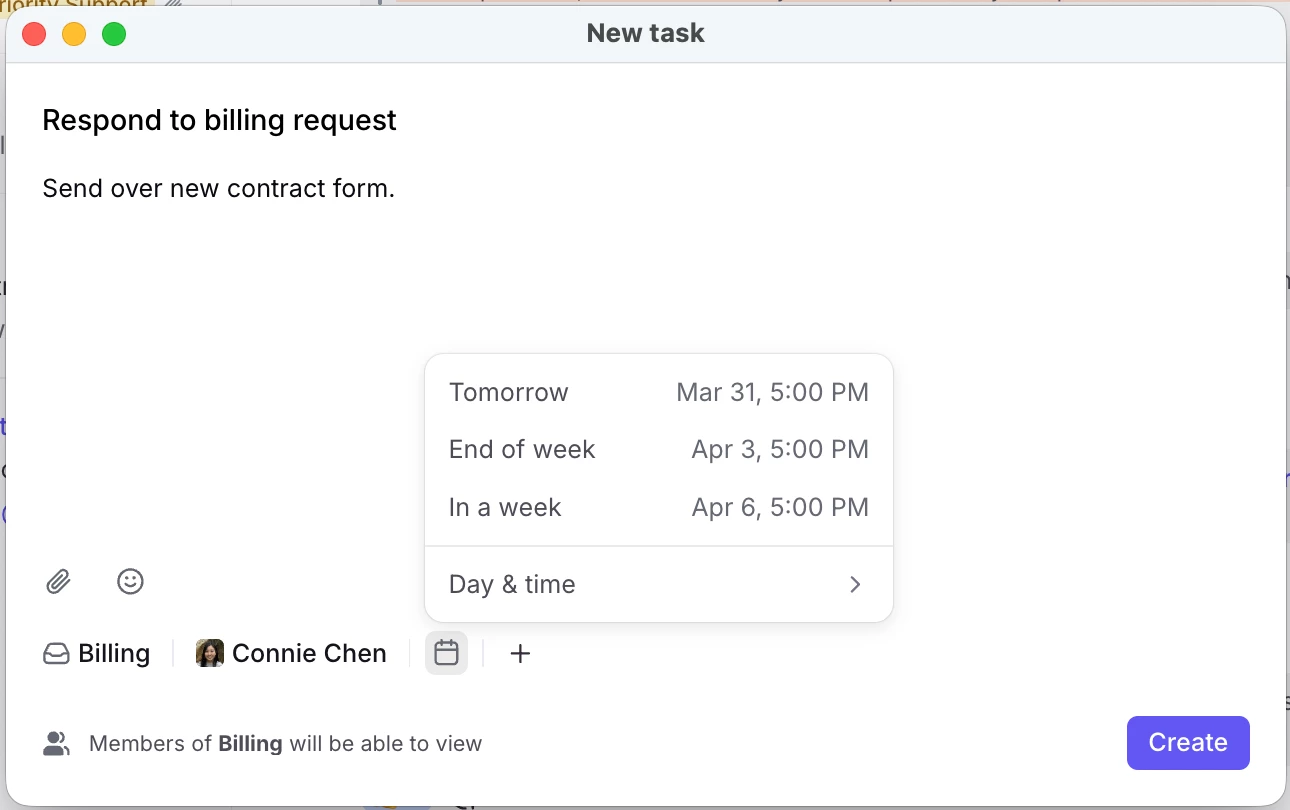Select Tomorrow due date option
The height and width of the screenshot is (810, 1290).
point(659,392)
